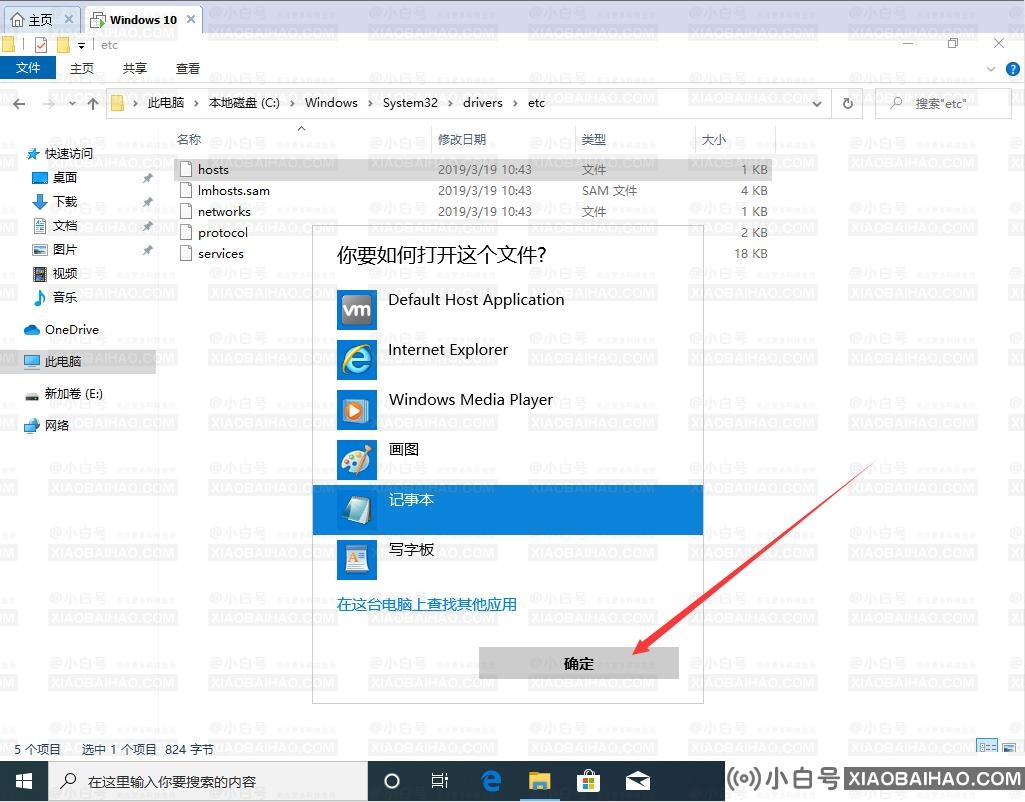Open File Explorer on the taskbar
The height and width of the screenshot is (802, 1025).
(540, 781)
